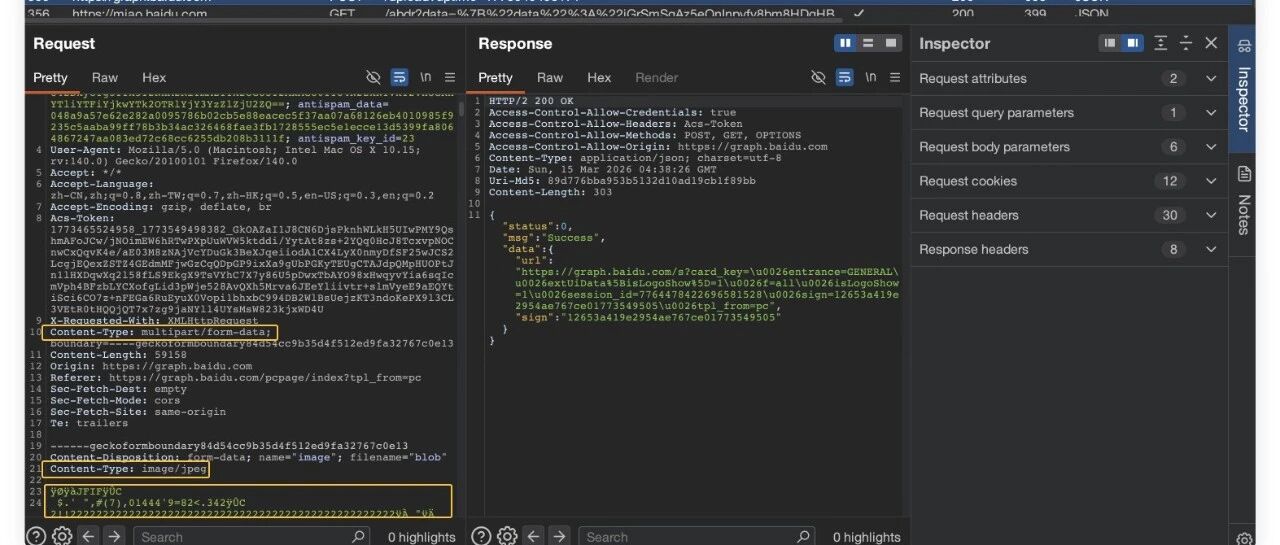This screenshot has height=545, width=1280.
Task: Select stacked top-bottom request/response layout
Action: (867, 43)
